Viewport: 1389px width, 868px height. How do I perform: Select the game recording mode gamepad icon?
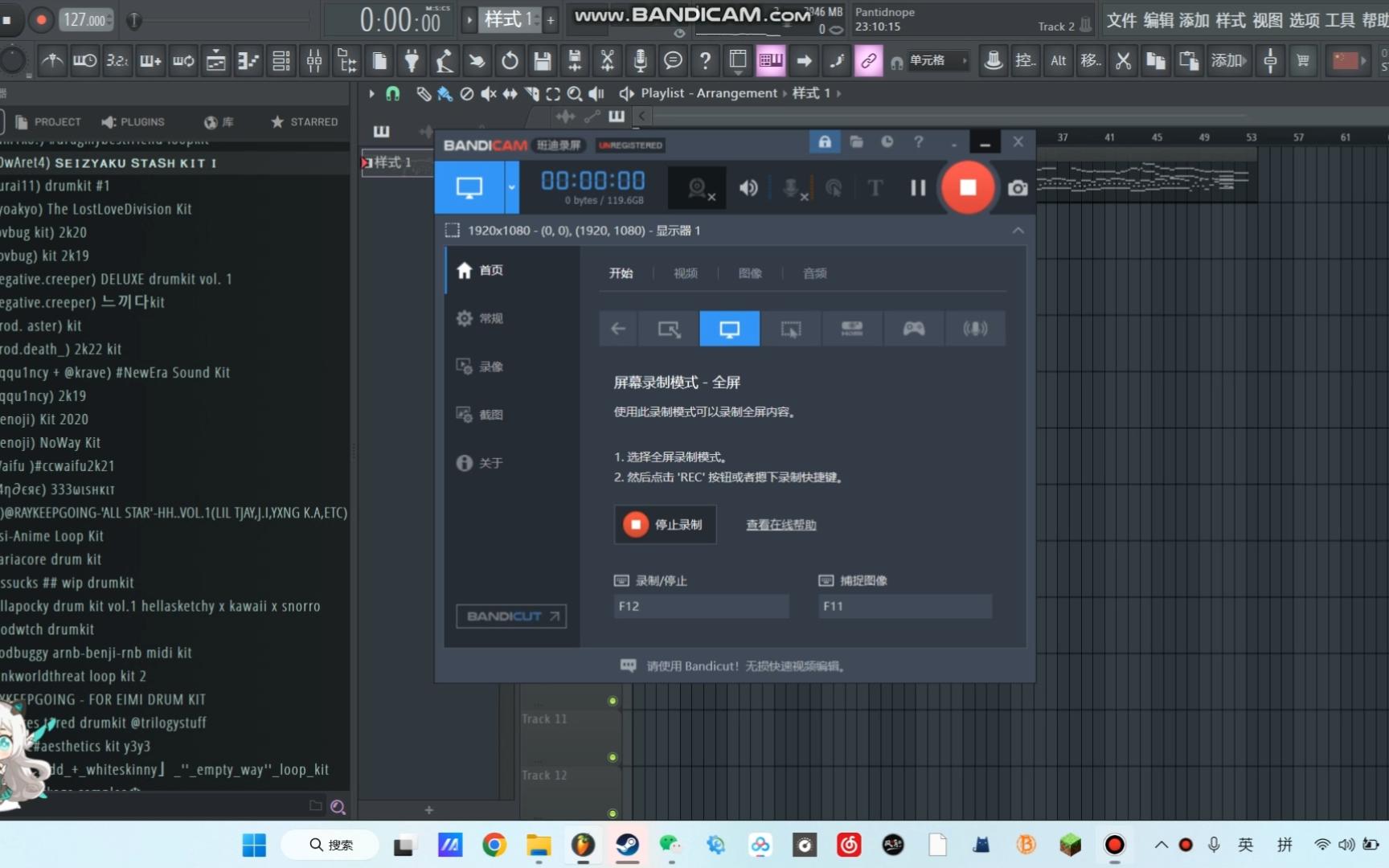coord(914,329)
